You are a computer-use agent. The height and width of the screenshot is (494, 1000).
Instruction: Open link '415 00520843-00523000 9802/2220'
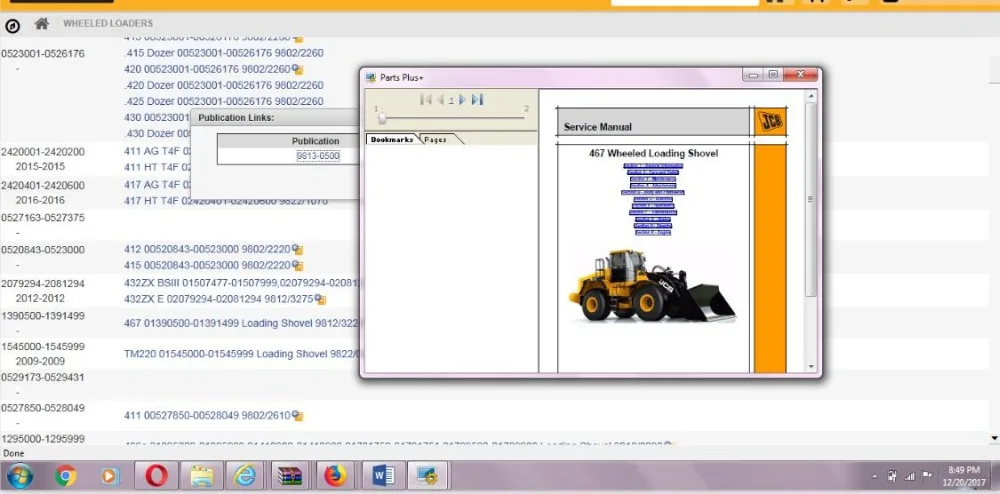207,265
